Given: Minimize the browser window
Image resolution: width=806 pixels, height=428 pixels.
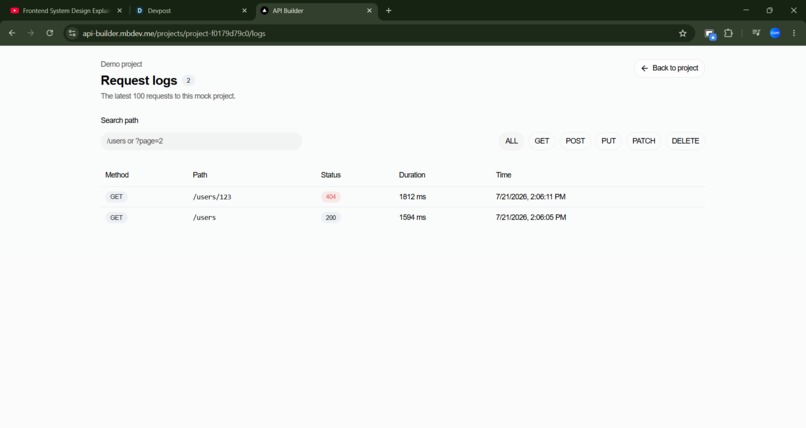Looking at the screenshot, I should pos(746,10).
